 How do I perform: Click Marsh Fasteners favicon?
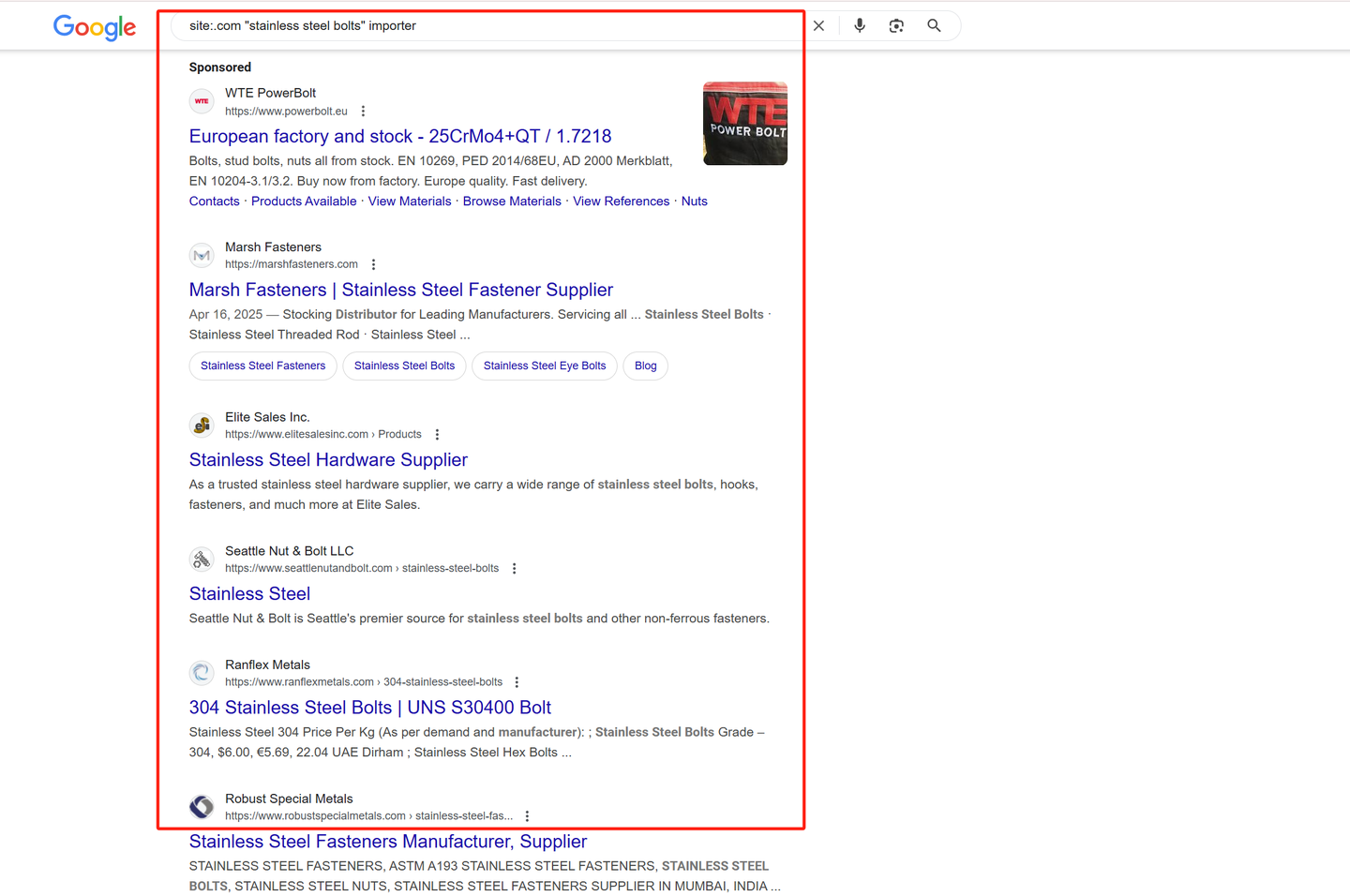202,255
